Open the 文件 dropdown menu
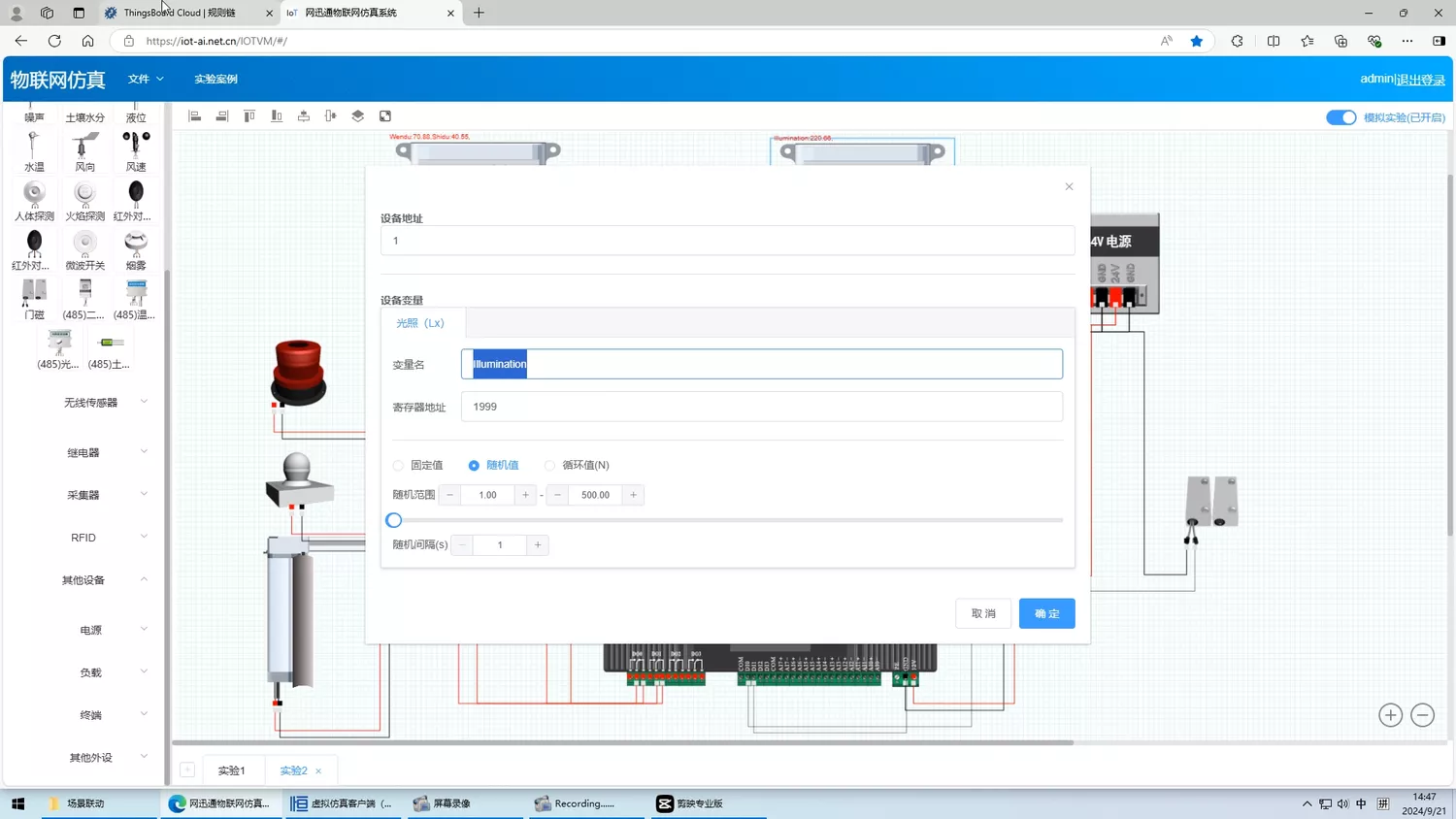 146,79
